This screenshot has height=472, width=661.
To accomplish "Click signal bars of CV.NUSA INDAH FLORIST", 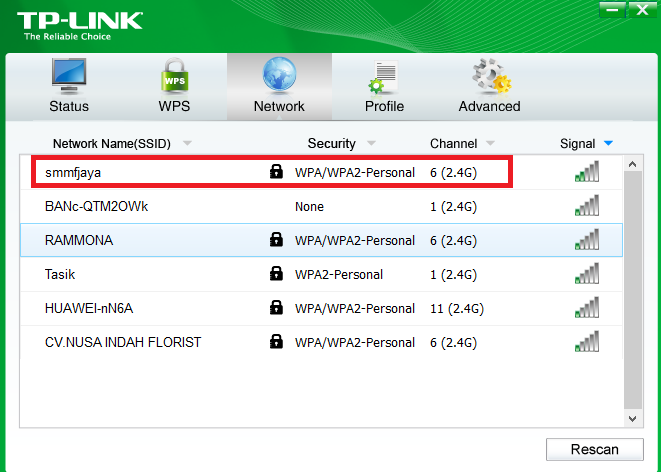I will point(587,342).
